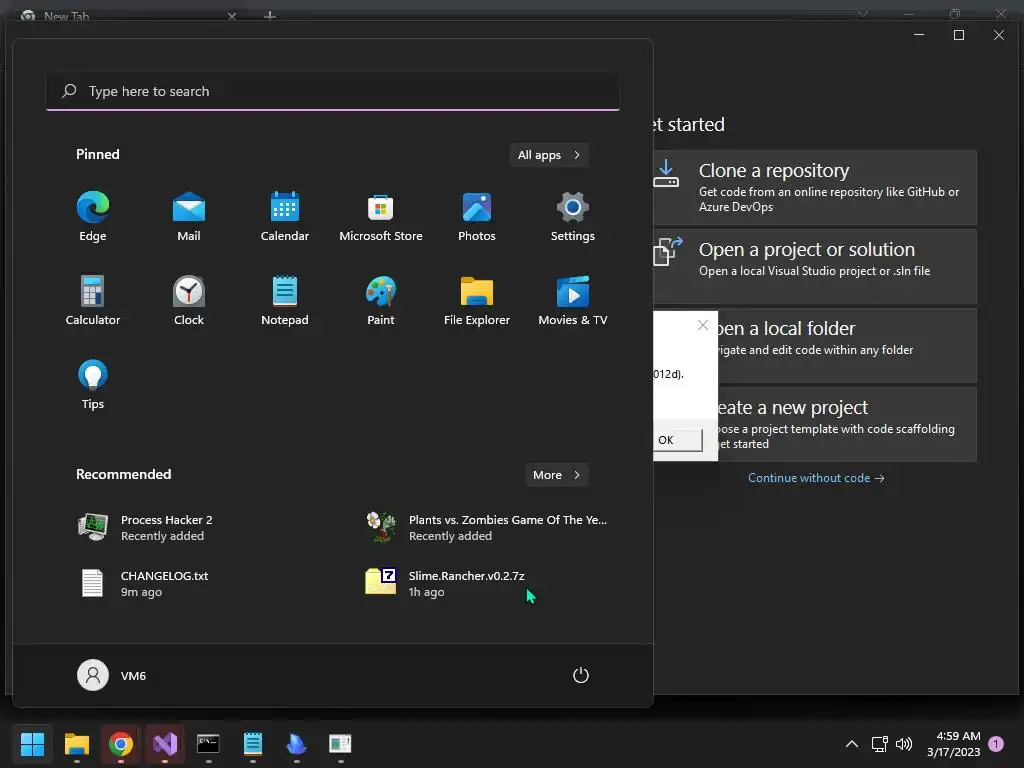Switch to Chrome on the taskbar
The width and height of the screenshot is (1024, 768).
pos(121,744)
